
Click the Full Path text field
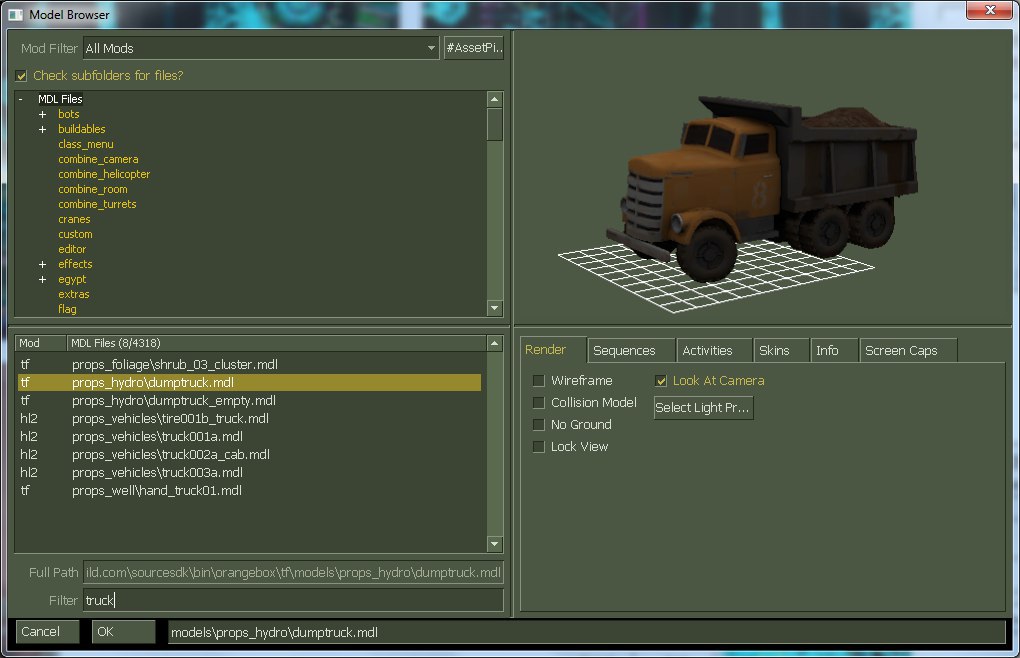(293, 572)
